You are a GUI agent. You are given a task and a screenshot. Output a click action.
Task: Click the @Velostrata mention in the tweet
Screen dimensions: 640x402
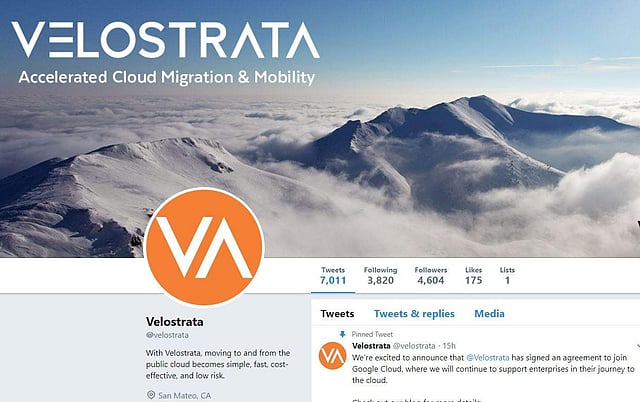coord(488,358)
